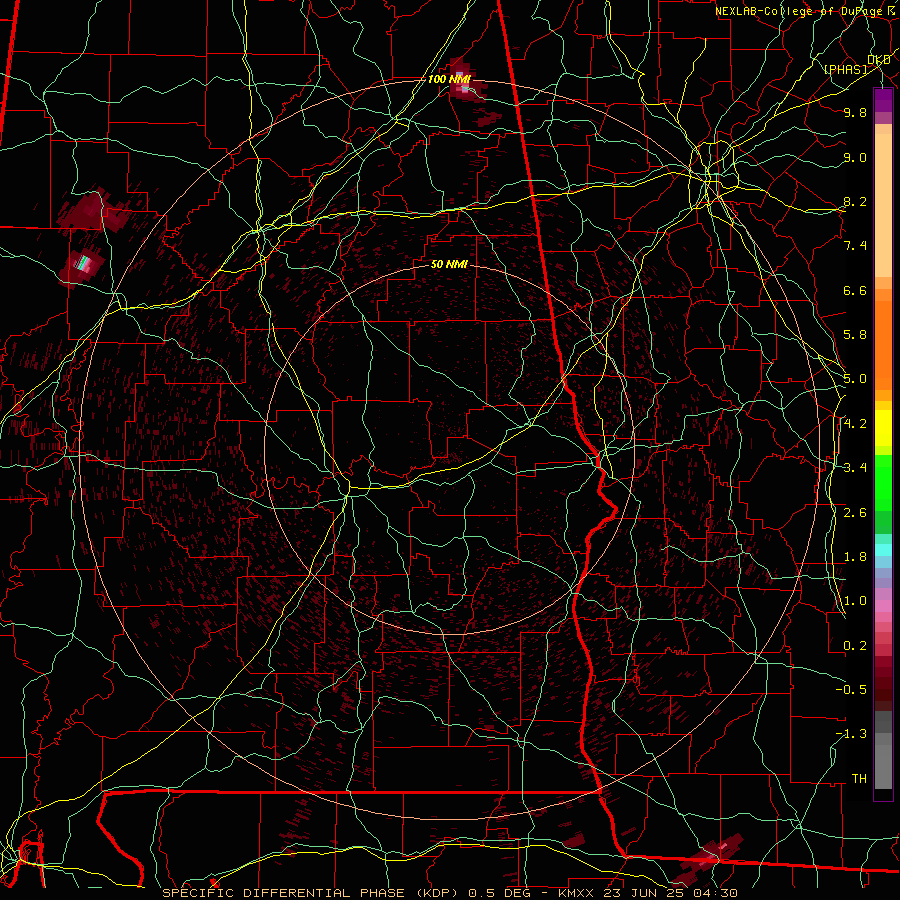This screenshot has width=900, height=900.
Task: Click the 2.6 scale value
Action: tap(855, 512)
